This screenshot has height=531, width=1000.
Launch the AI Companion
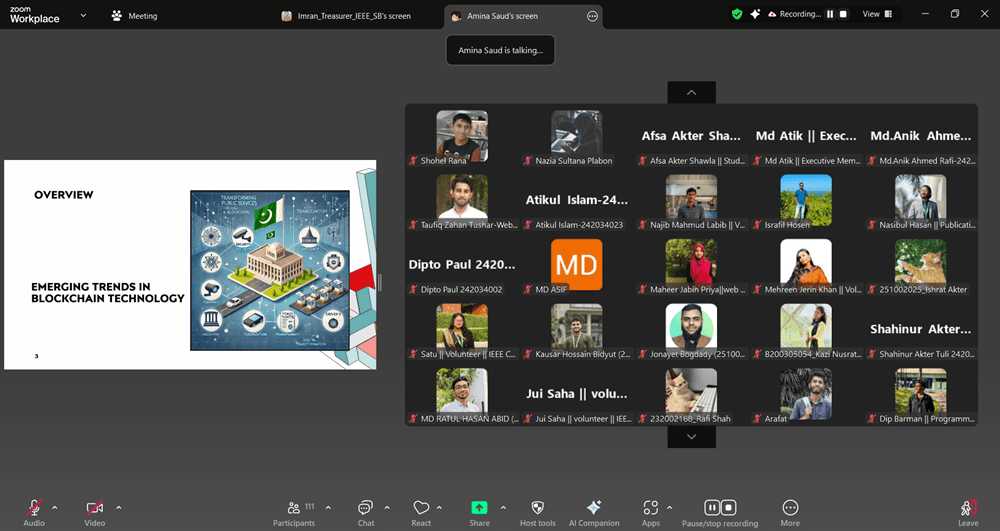pyautogui.click(x=594, y=509)
